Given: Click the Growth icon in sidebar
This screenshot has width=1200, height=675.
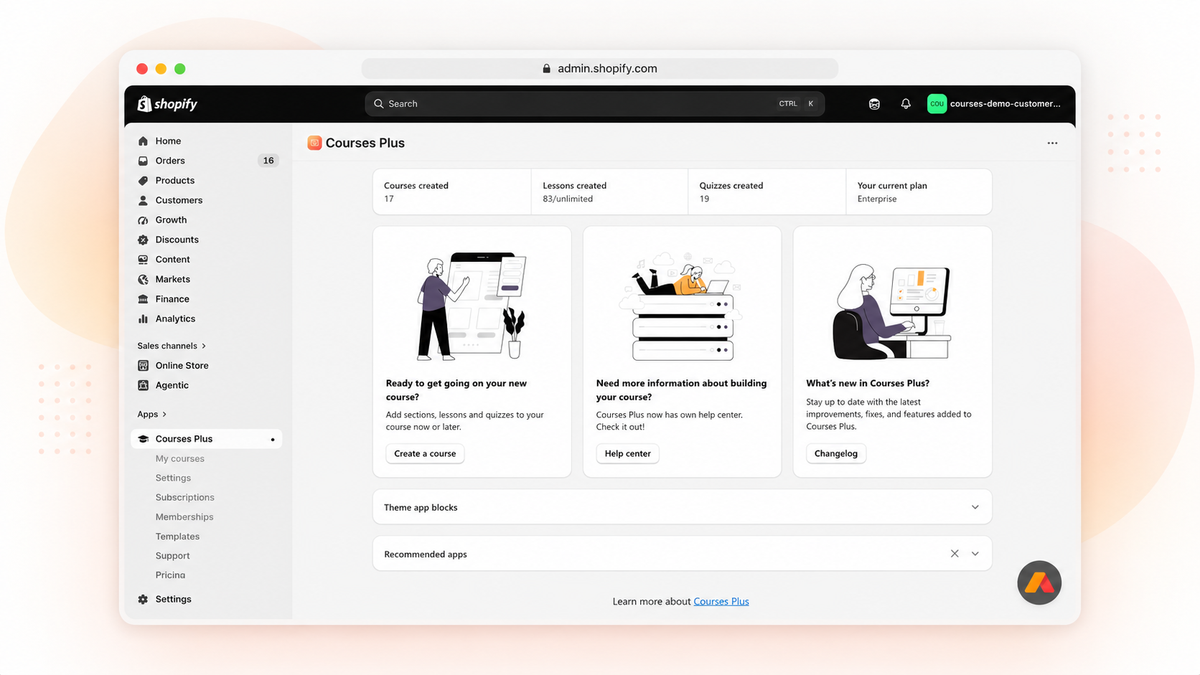Looking at the screenshot, I should [143, 220].
